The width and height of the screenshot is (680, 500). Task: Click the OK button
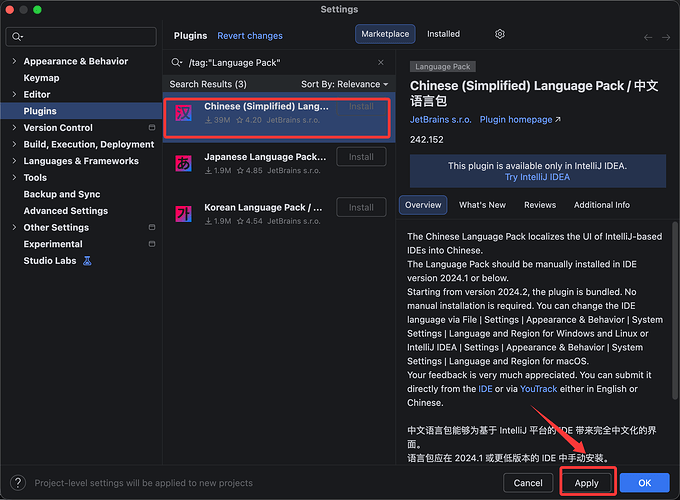click(644, 483)
